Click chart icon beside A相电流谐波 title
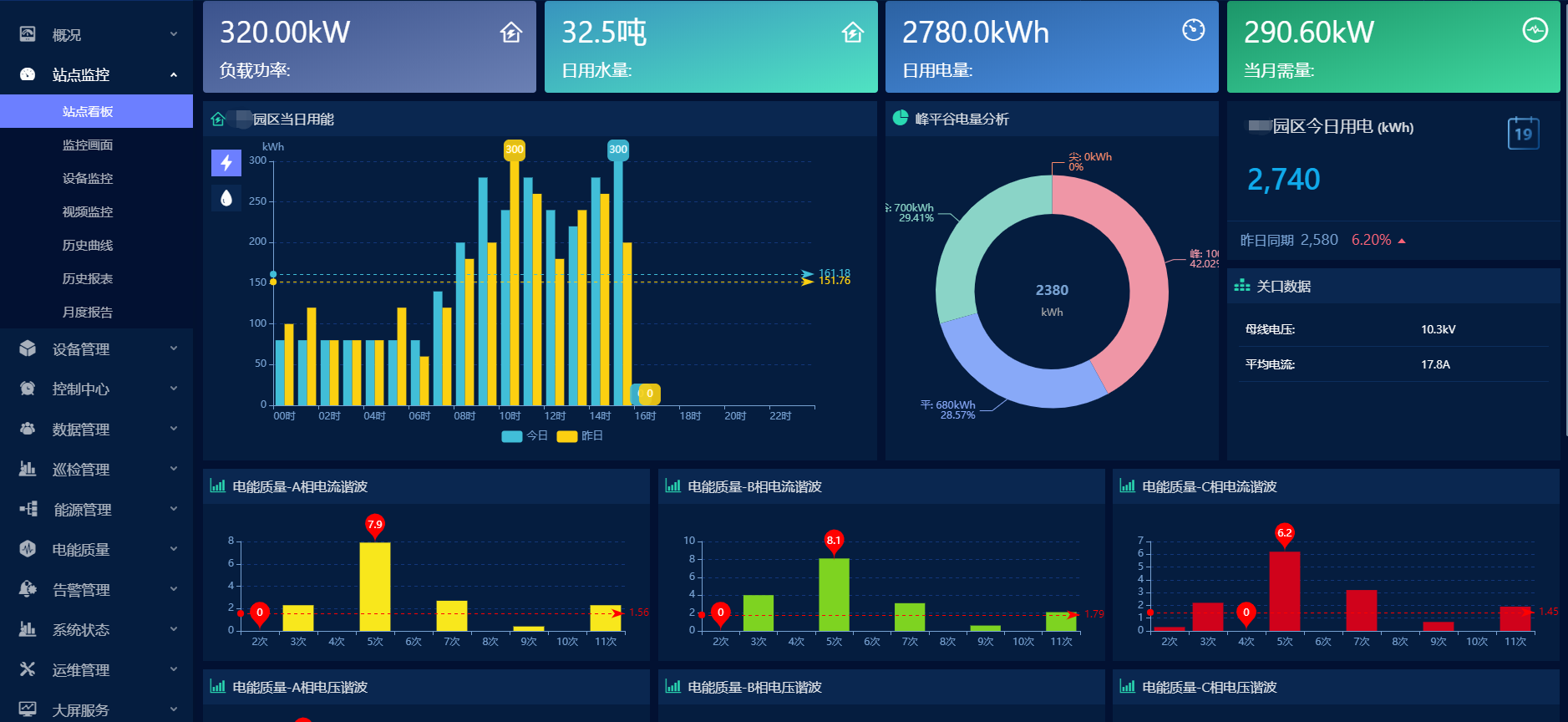The width and height of the screenshot is (1568, 722). [218, 486]
